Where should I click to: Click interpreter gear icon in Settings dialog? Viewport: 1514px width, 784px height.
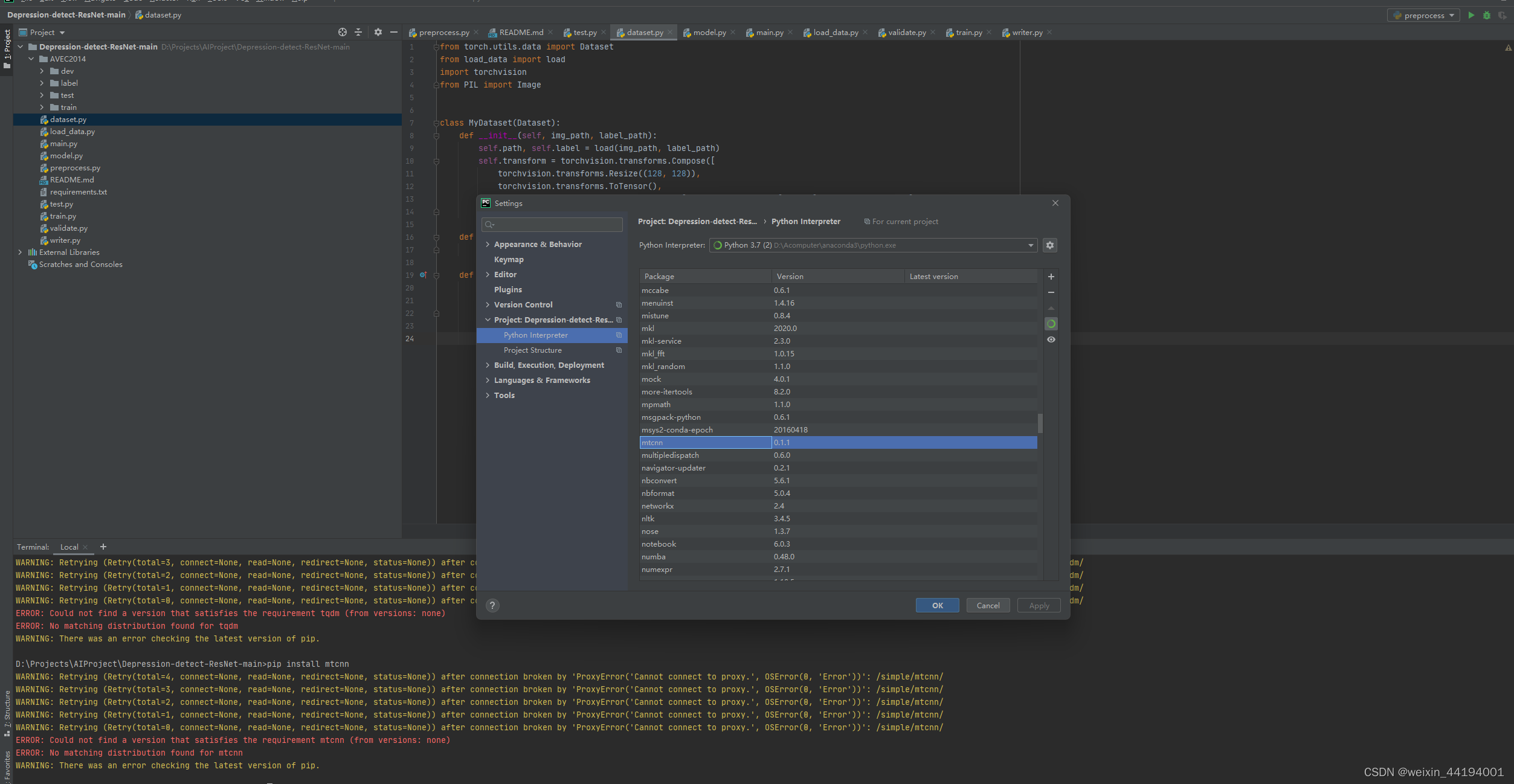coord(1050,245)
